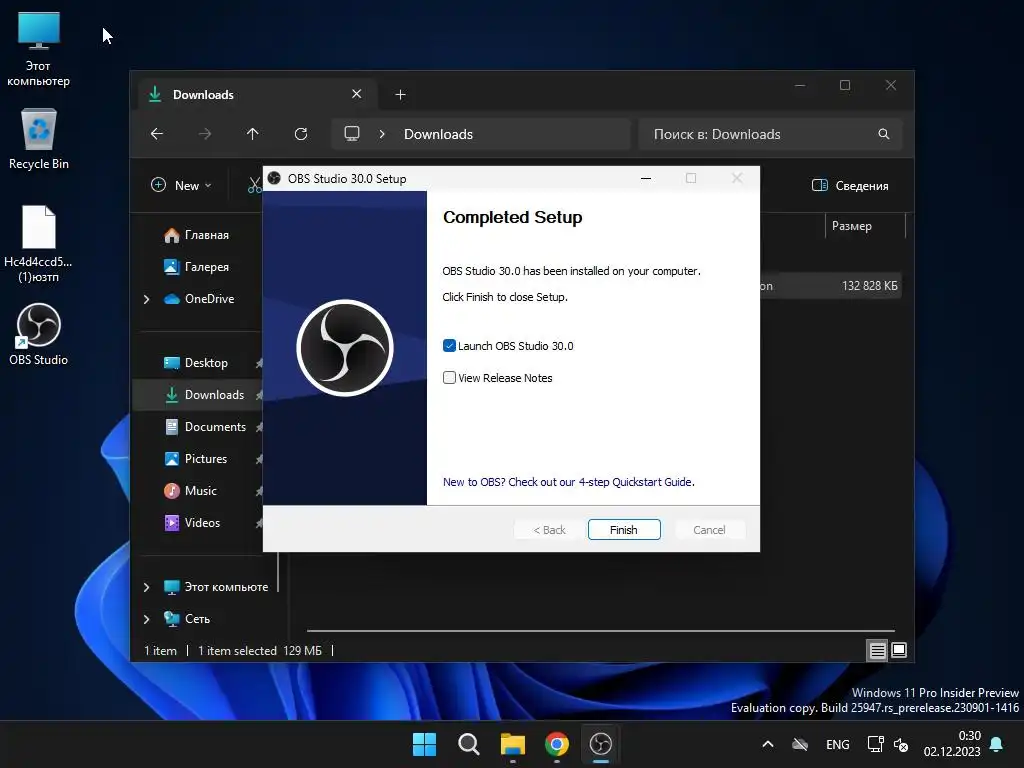Viewport: 1024px width, 768px height.
Task: Open notifications bell icon
Action: 997,744
